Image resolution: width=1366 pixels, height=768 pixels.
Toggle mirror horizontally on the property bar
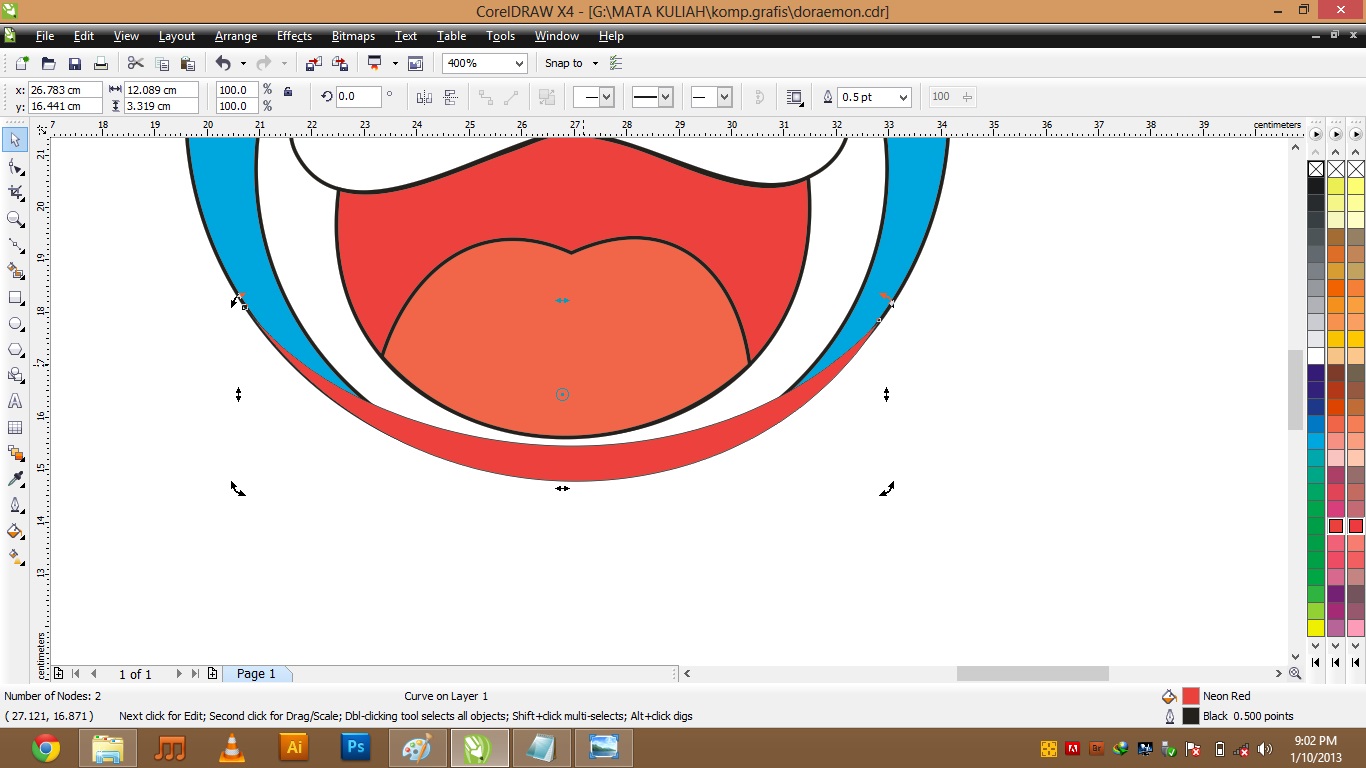424,97
